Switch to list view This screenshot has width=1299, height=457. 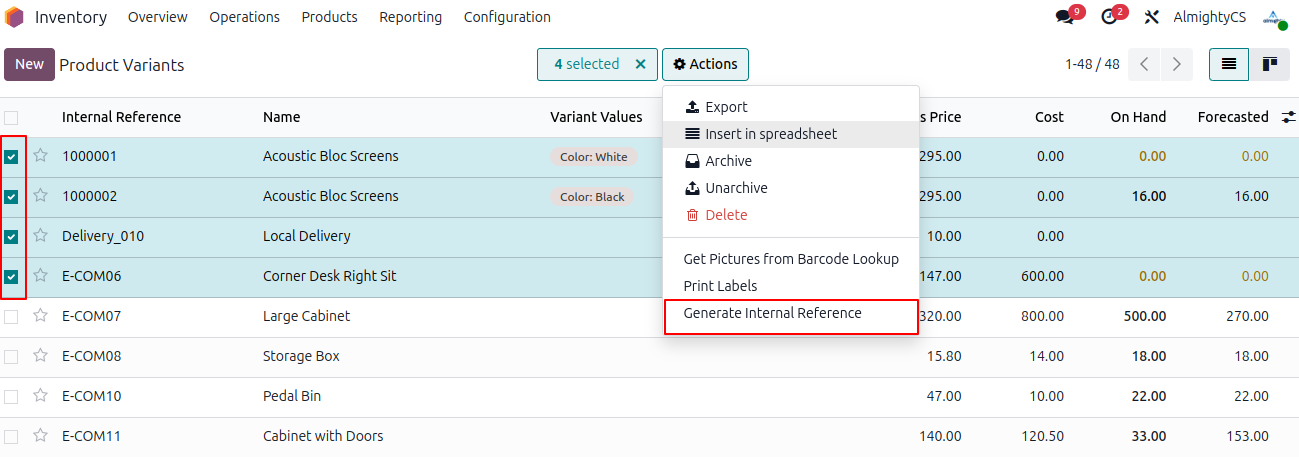(1228, 64)
